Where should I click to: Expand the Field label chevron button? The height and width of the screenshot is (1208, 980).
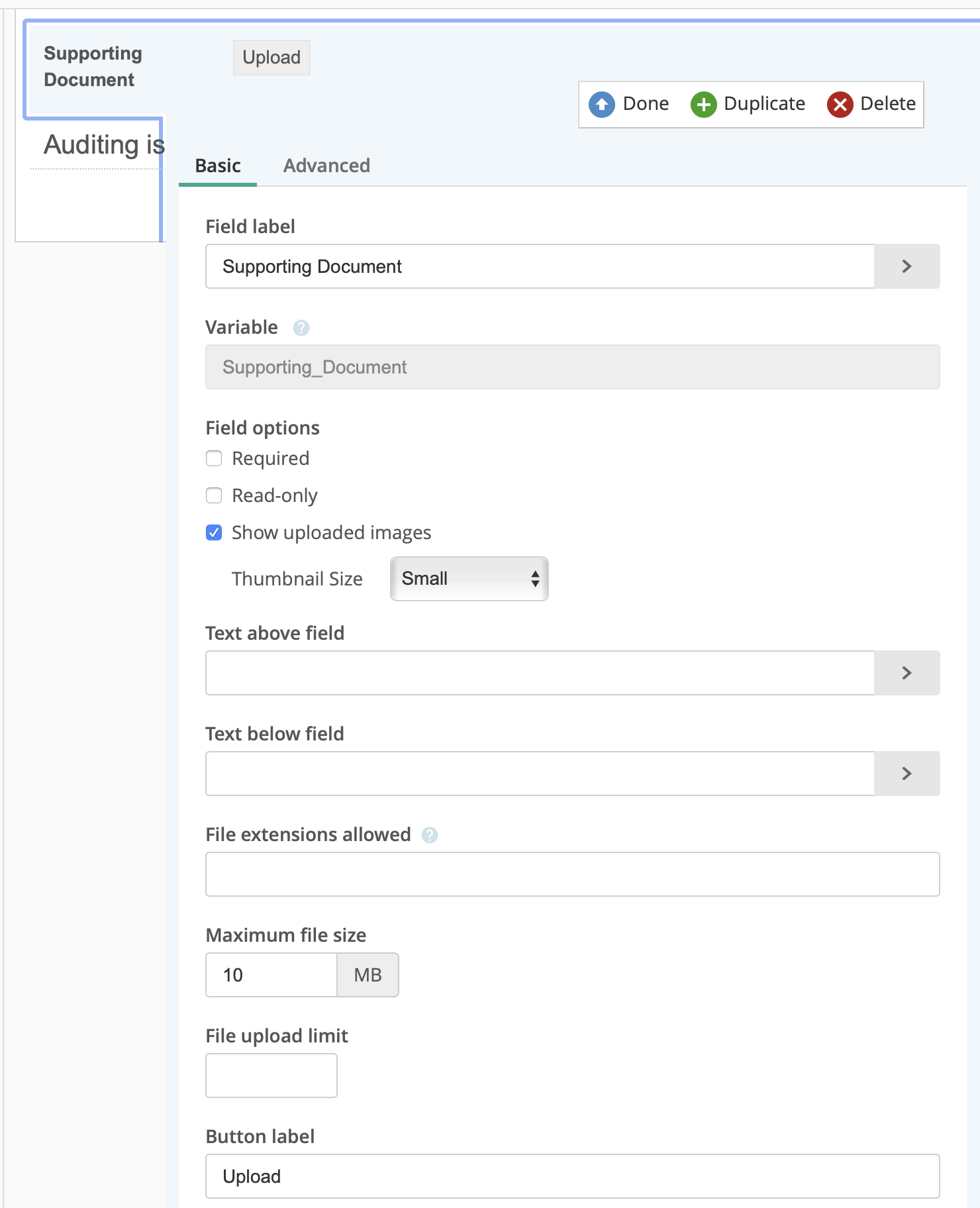point(906,266)
